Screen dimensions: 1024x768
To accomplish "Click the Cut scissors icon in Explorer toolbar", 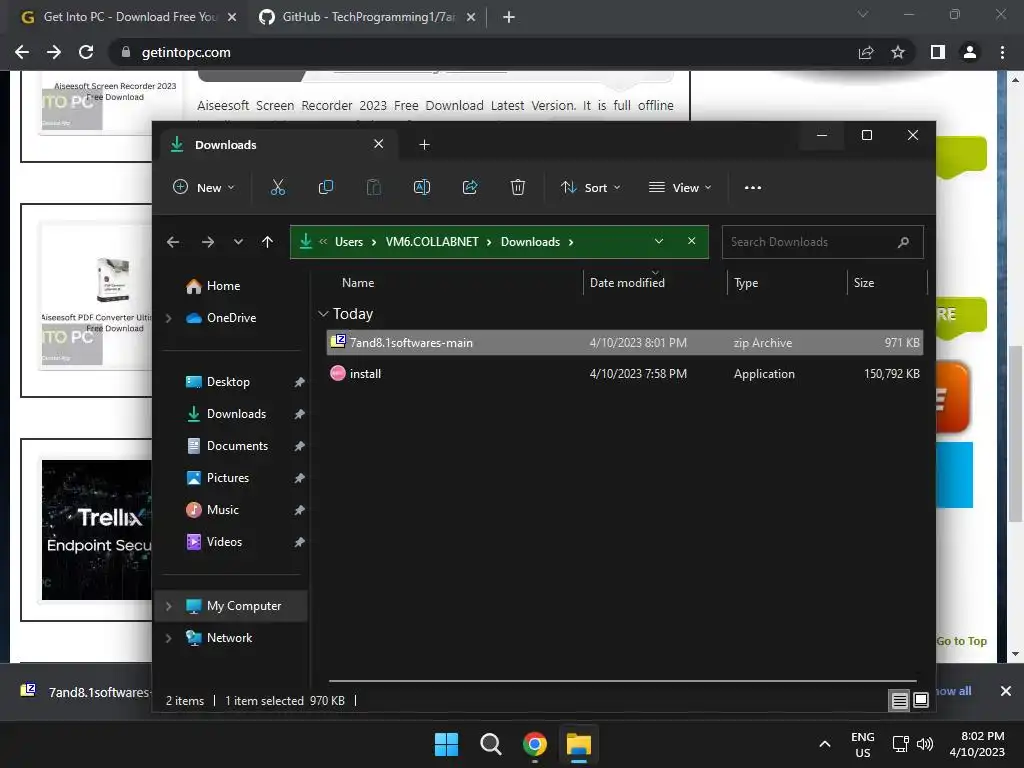I will pyautogui.click(x=278, y=187).
